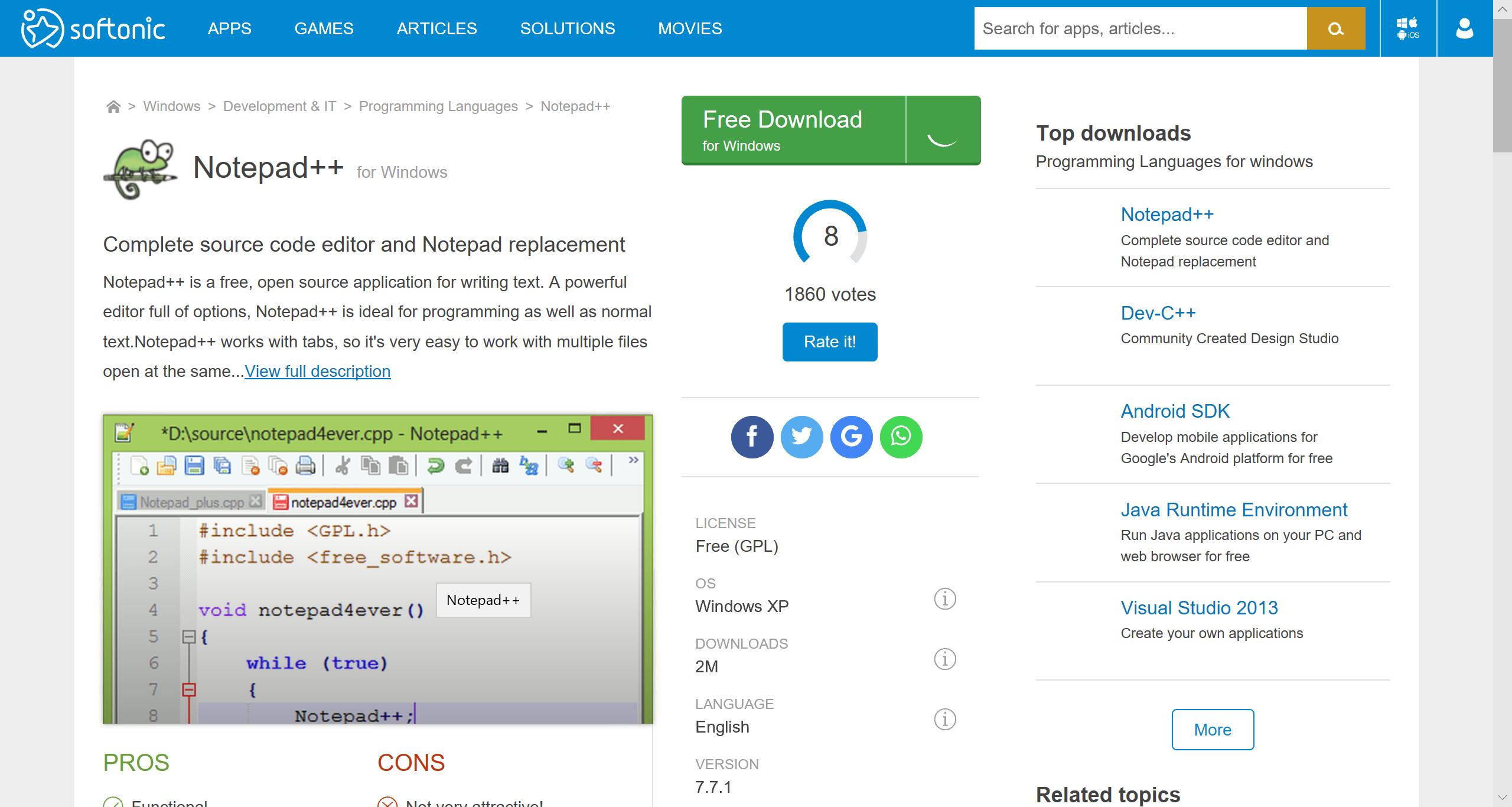Click the Create your own applications description
This screenshot has height=807, width=1512.
coord(1212,633)
